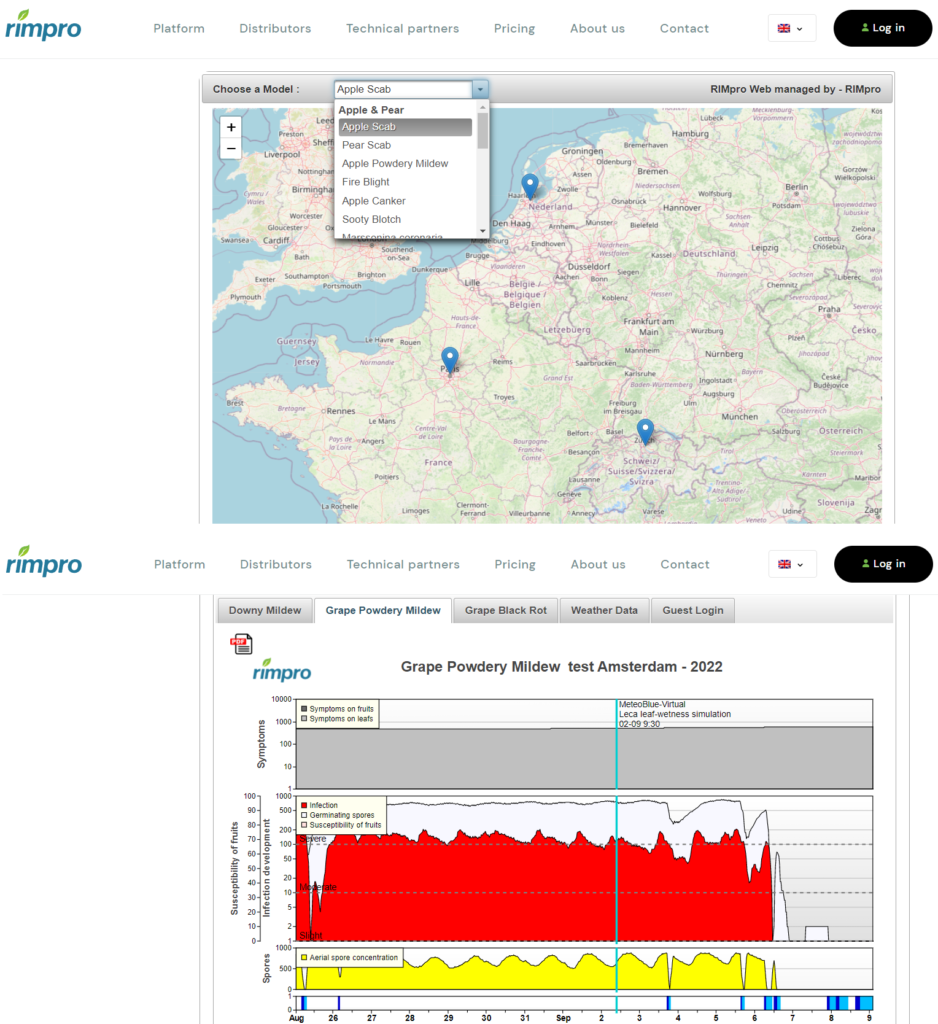Click the map zoom out minus button

pos(231,149)
